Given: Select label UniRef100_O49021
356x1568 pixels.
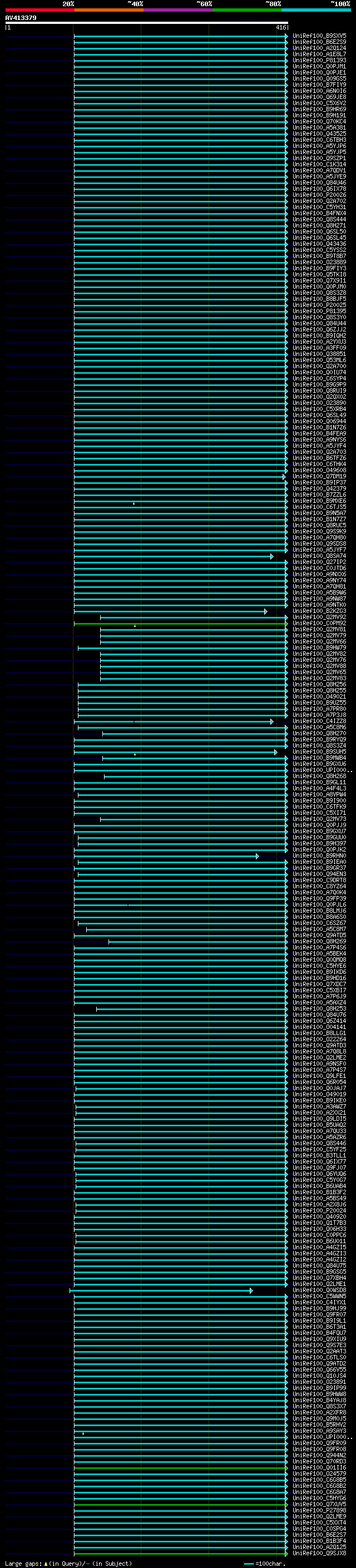Looking at the screenshot, I should coord(319,697).
